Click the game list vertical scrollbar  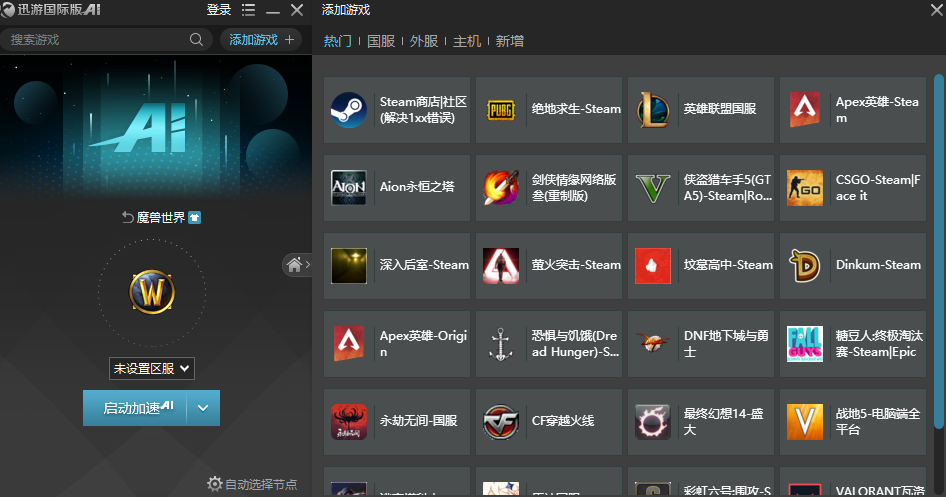938,250
